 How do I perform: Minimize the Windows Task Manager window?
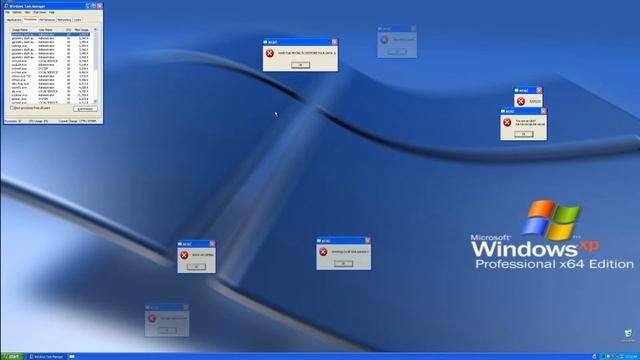tap(87, 6)
